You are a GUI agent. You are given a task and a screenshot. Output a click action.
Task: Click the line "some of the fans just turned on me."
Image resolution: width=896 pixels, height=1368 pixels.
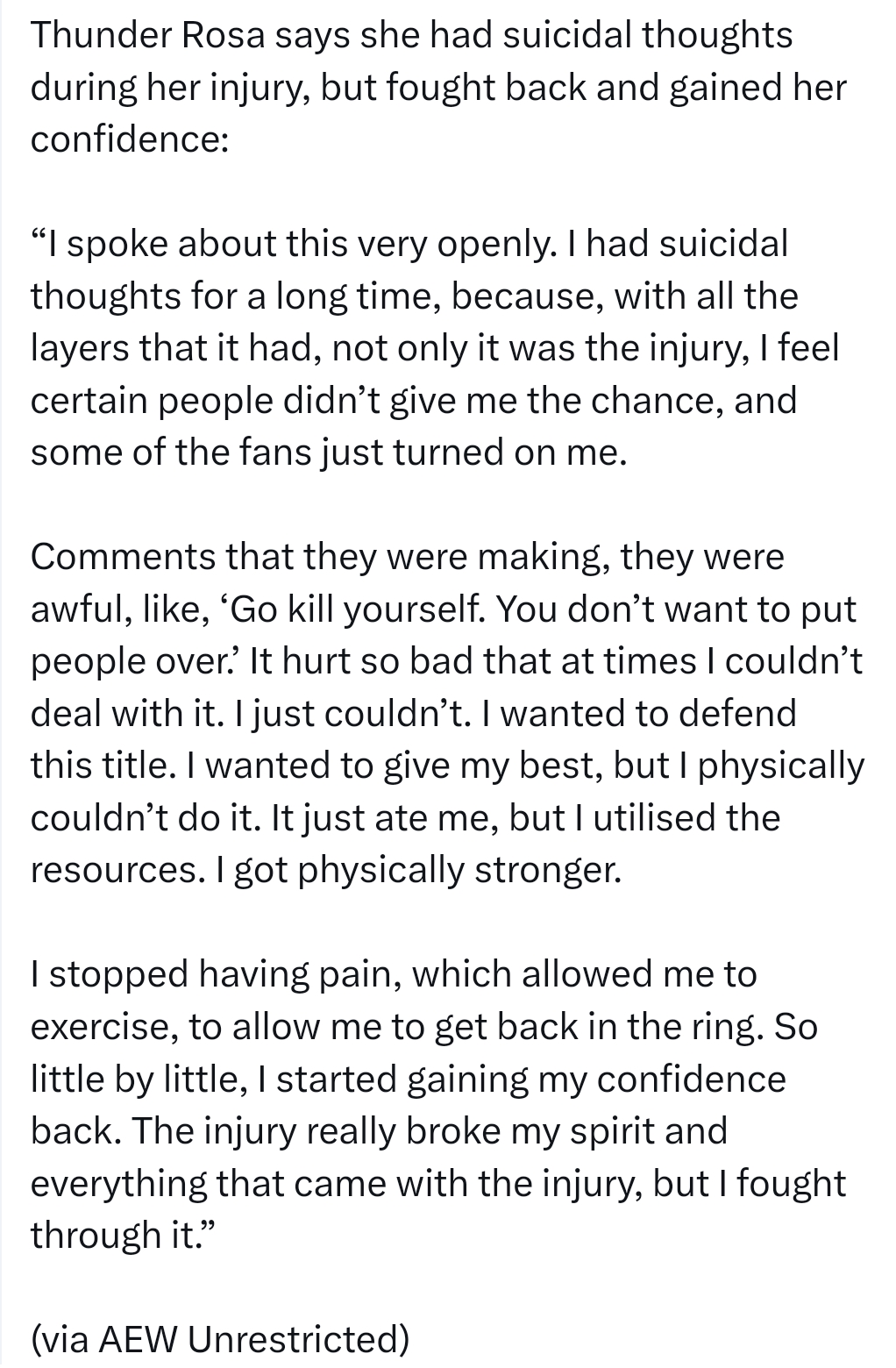click(x=329, y=452)
